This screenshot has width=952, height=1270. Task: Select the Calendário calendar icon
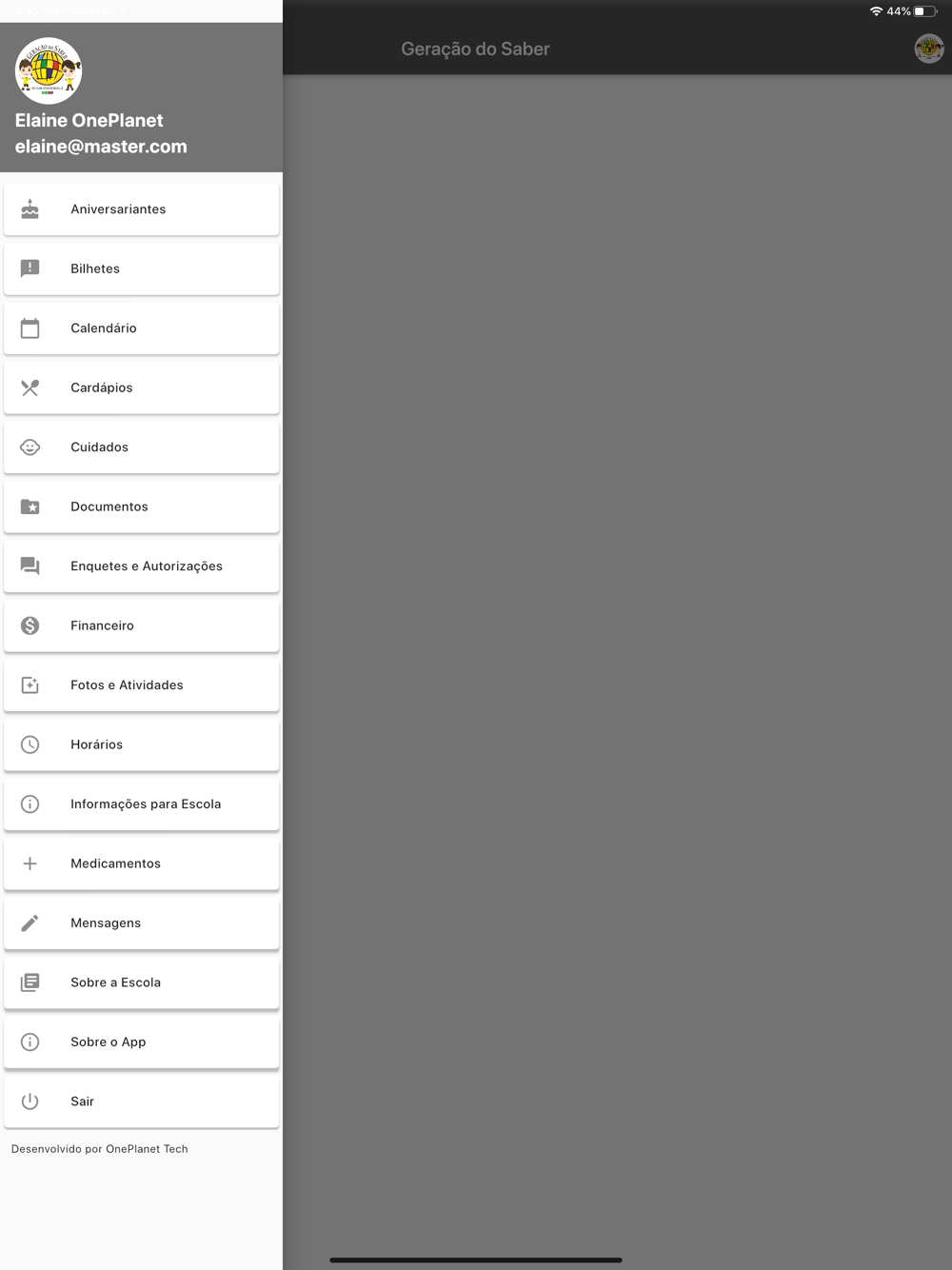click(x=30, y=328)
